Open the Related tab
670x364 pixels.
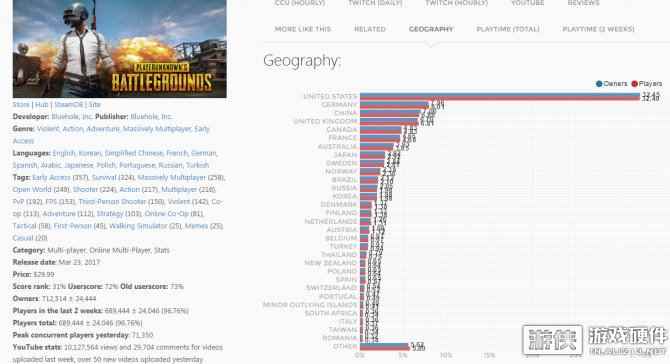coord(370,29)
